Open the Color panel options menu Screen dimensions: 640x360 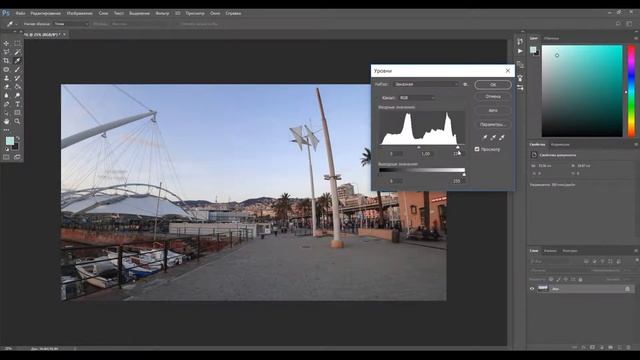[x=636, y=38]
